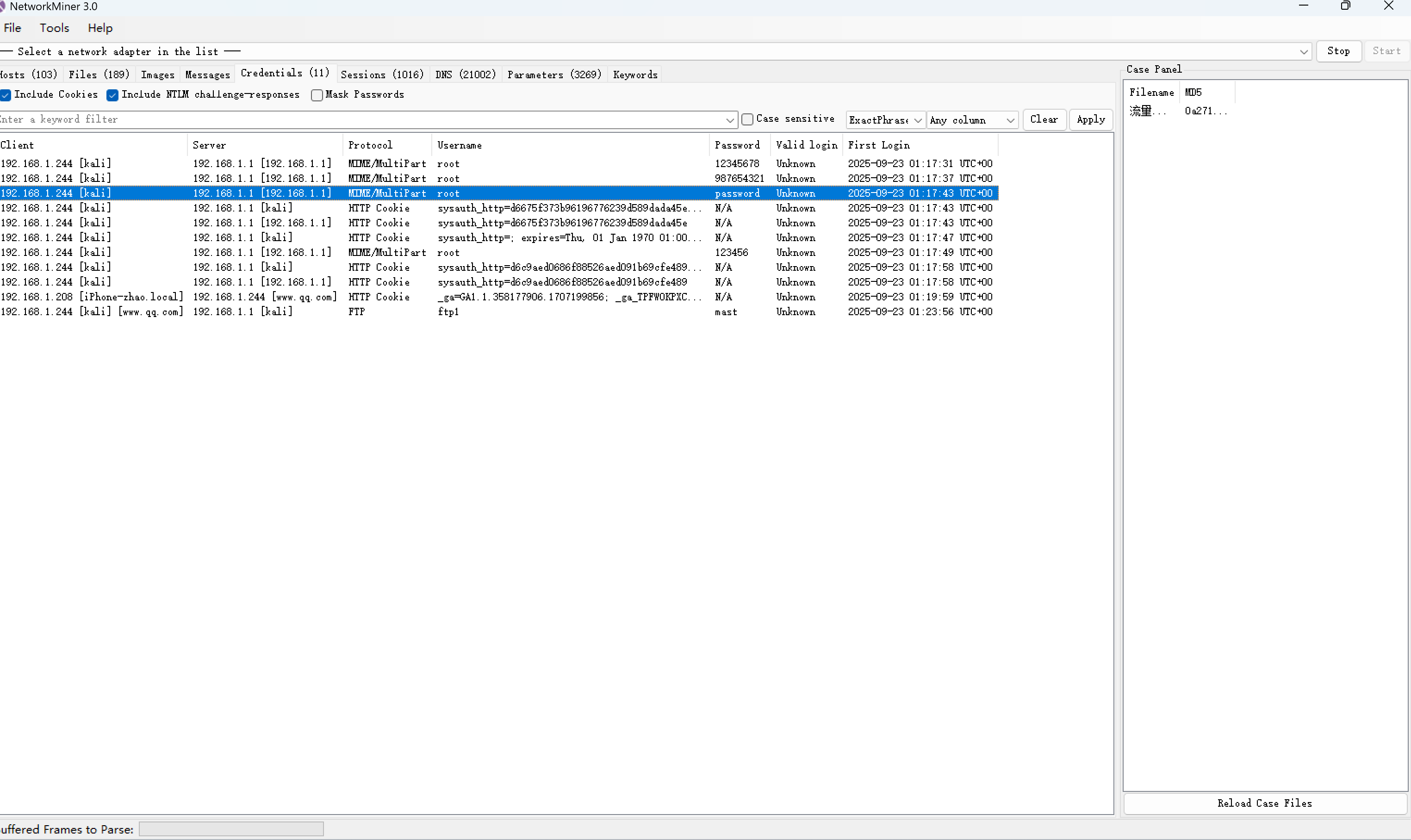Click in the keyword filter text field
Image resolution: width=1411 pixels, height=840 pixels.
coord(362,119)
